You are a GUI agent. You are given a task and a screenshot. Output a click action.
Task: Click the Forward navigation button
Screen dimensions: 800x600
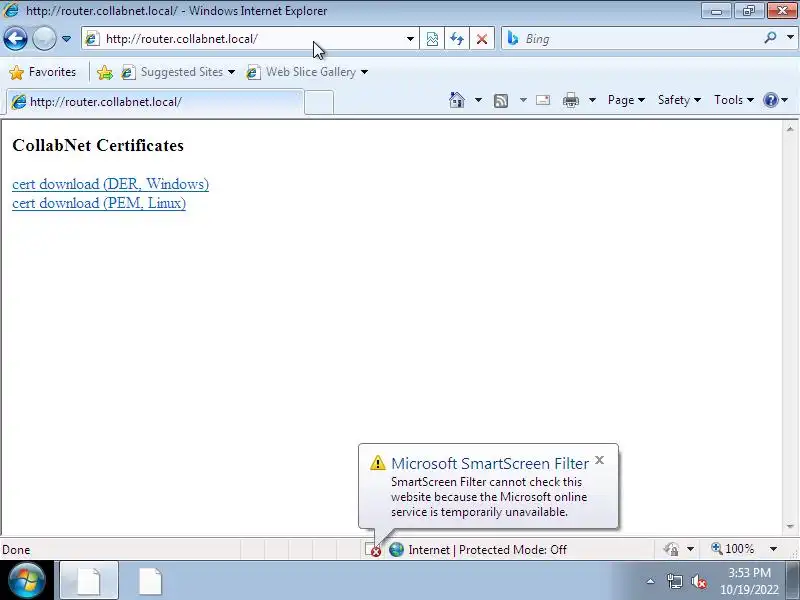[44, 39]
